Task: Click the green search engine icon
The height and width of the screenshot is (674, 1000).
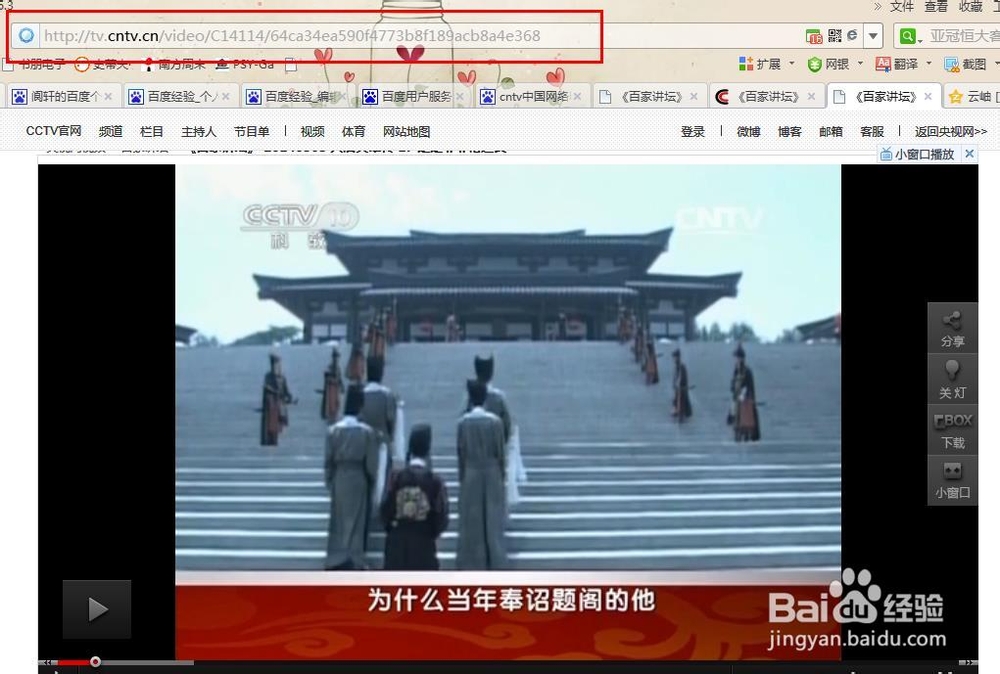Action: click(907, 35)
